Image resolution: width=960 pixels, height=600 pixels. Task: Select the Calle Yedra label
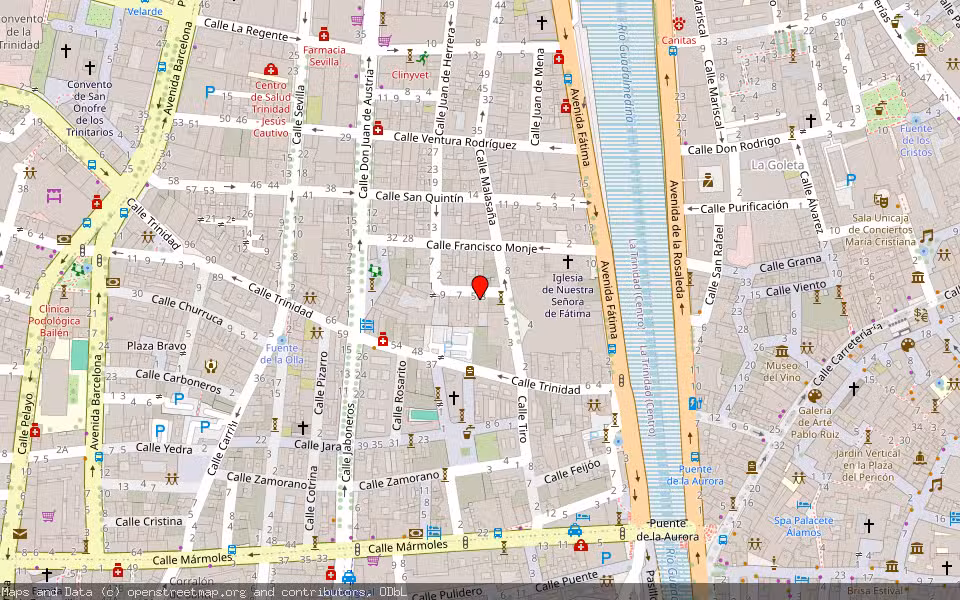pyautogui.click(x=164, y=448)
